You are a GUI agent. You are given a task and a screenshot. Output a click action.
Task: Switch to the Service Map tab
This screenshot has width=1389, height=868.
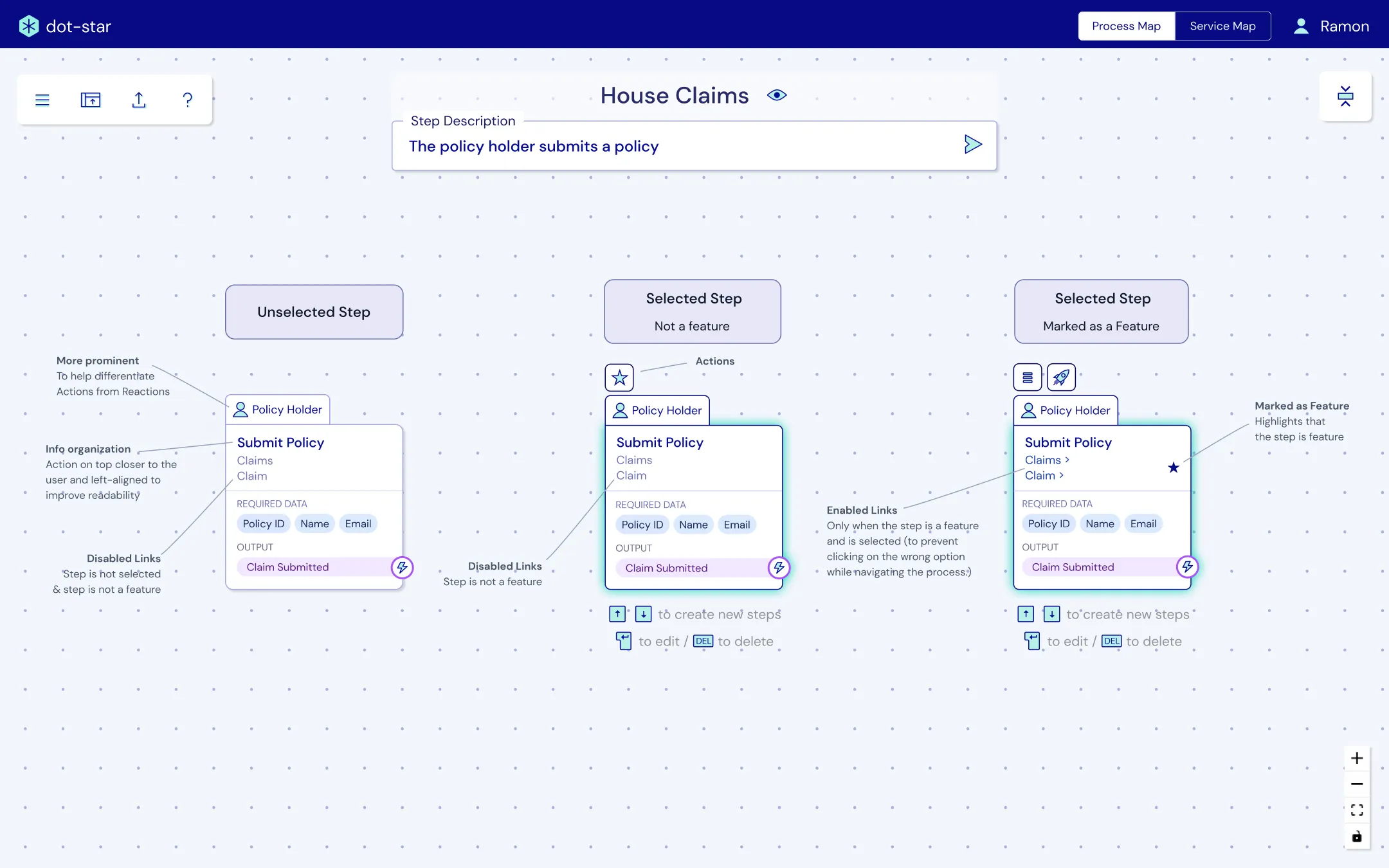pyautogui.click(x=1222, y=26)
